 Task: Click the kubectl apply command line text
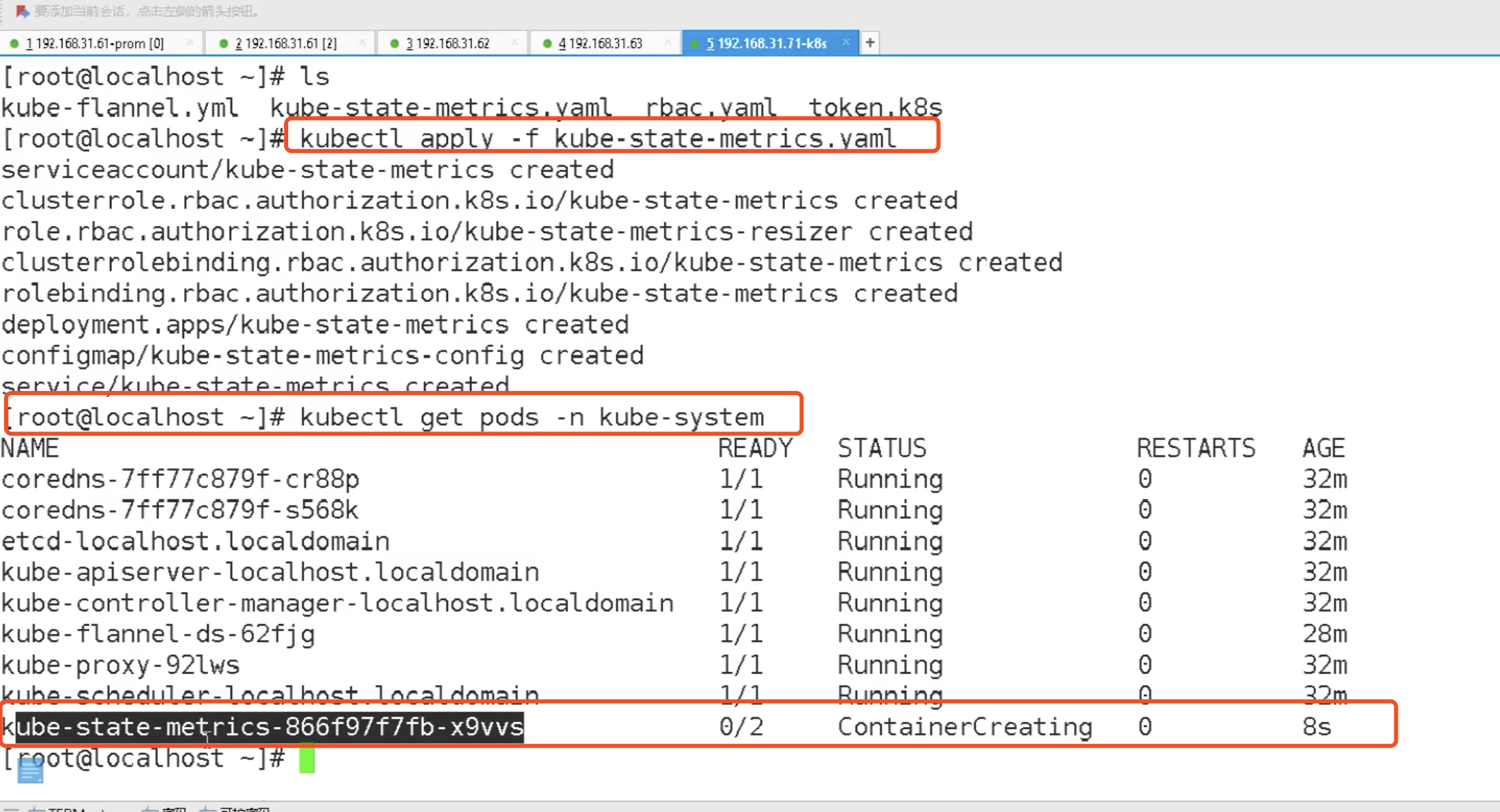[x=597, y=139]
